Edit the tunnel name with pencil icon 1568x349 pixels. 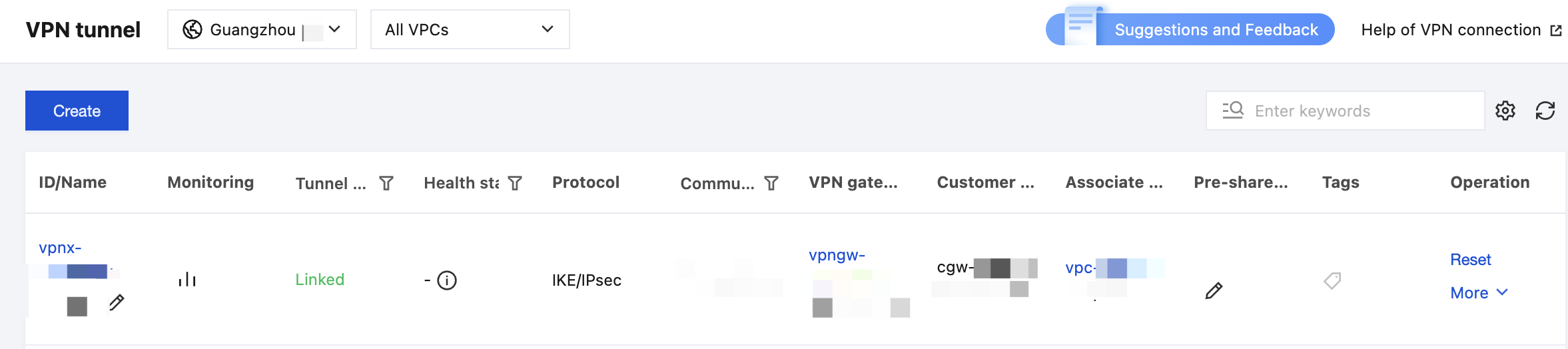117,302
